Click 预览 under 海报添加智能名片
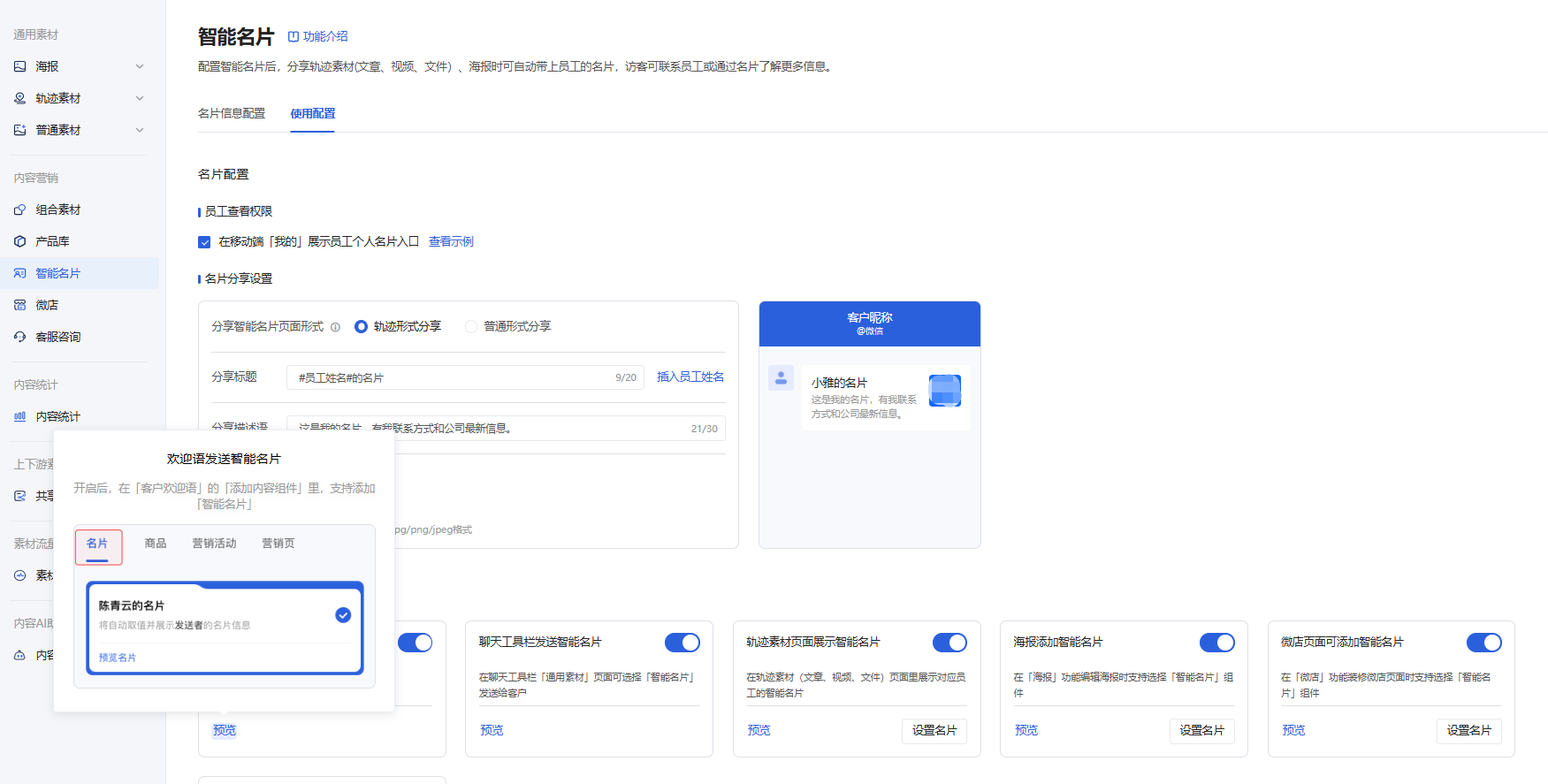 [1026, 730]
